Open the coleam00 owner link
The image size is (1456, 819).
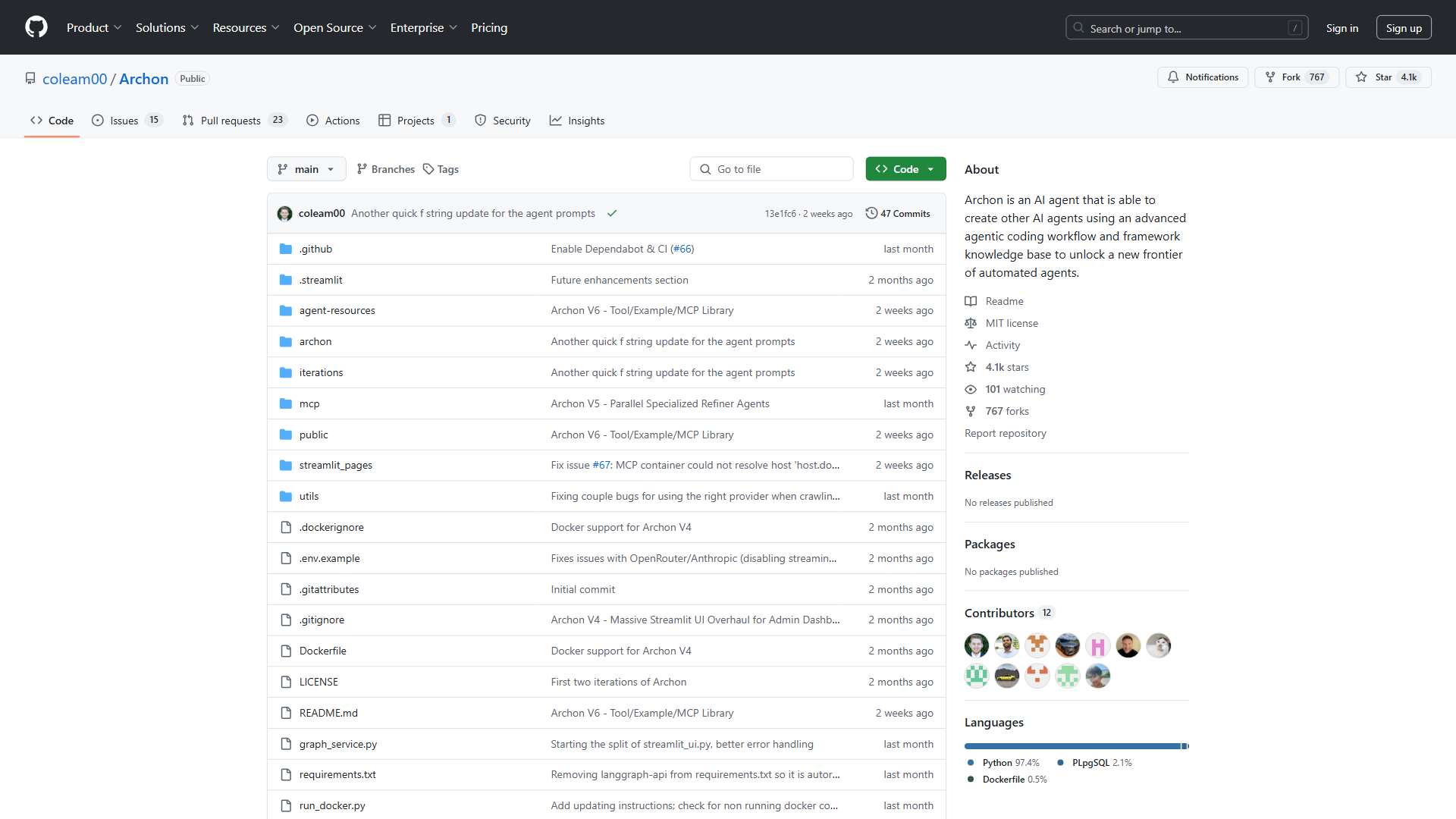(x=75, y=79)
